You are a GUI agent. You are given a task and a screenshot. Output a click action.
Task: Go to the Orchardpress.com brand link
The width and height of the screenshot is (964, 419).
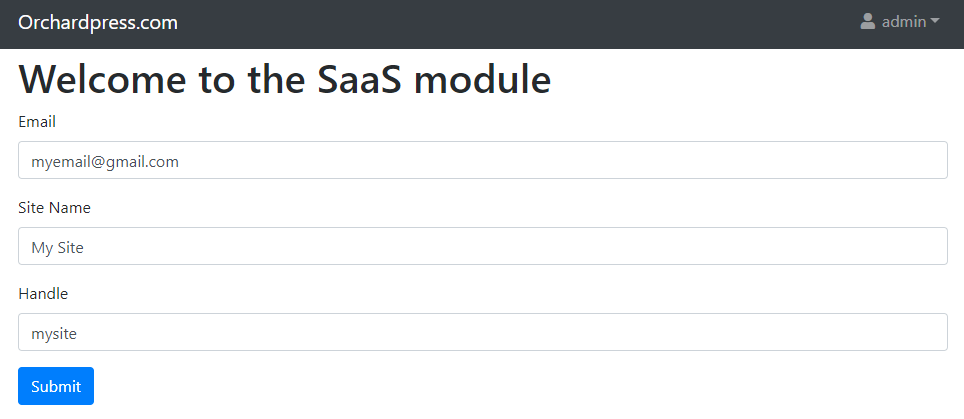(98, 23)
